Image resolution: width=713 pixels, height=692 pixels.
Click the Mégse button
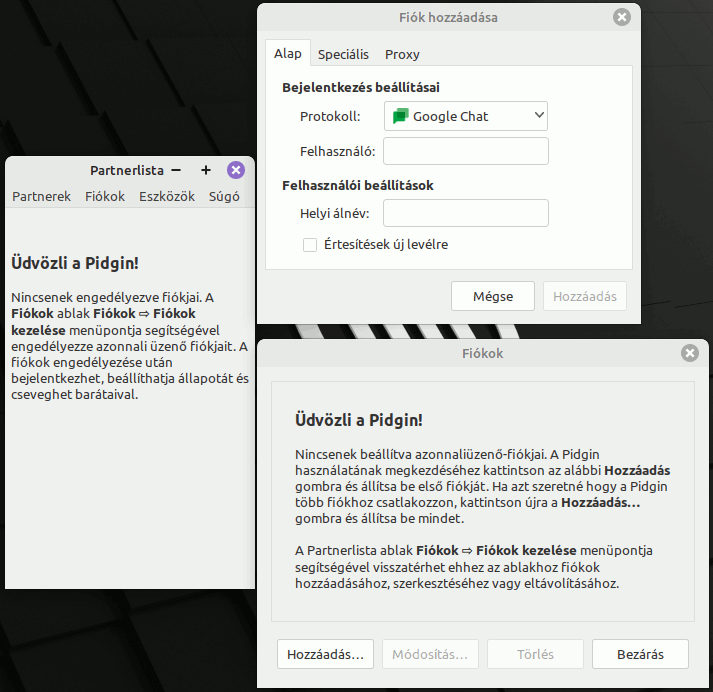(493, 296)
